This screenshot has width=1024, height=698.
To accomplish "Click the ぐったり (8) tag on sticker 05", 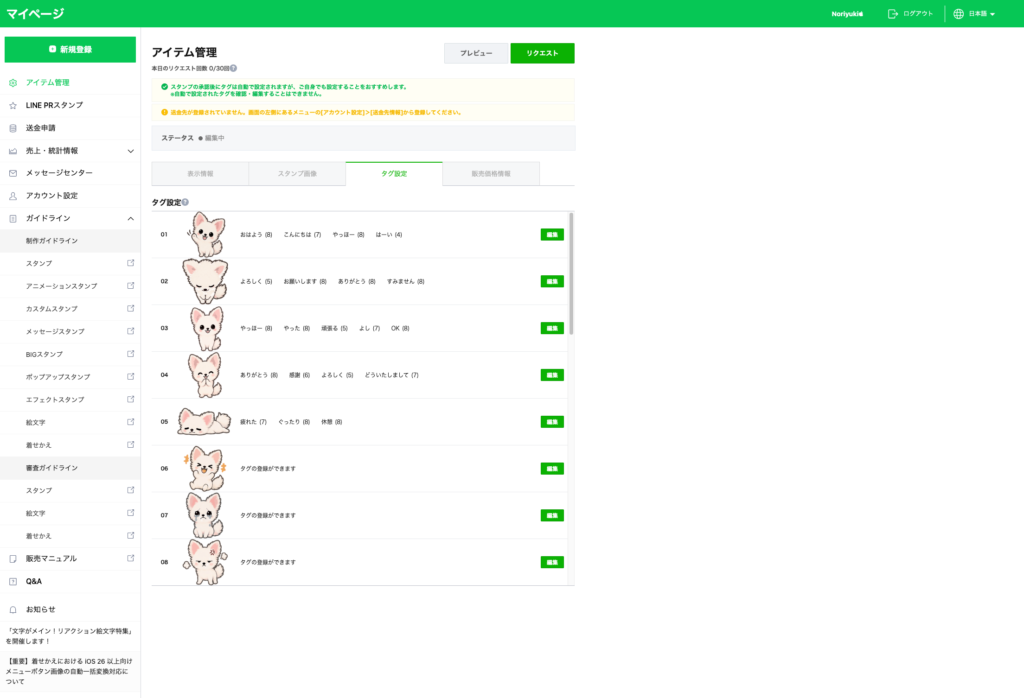I will pyautogui.click(x=294, y=422).
